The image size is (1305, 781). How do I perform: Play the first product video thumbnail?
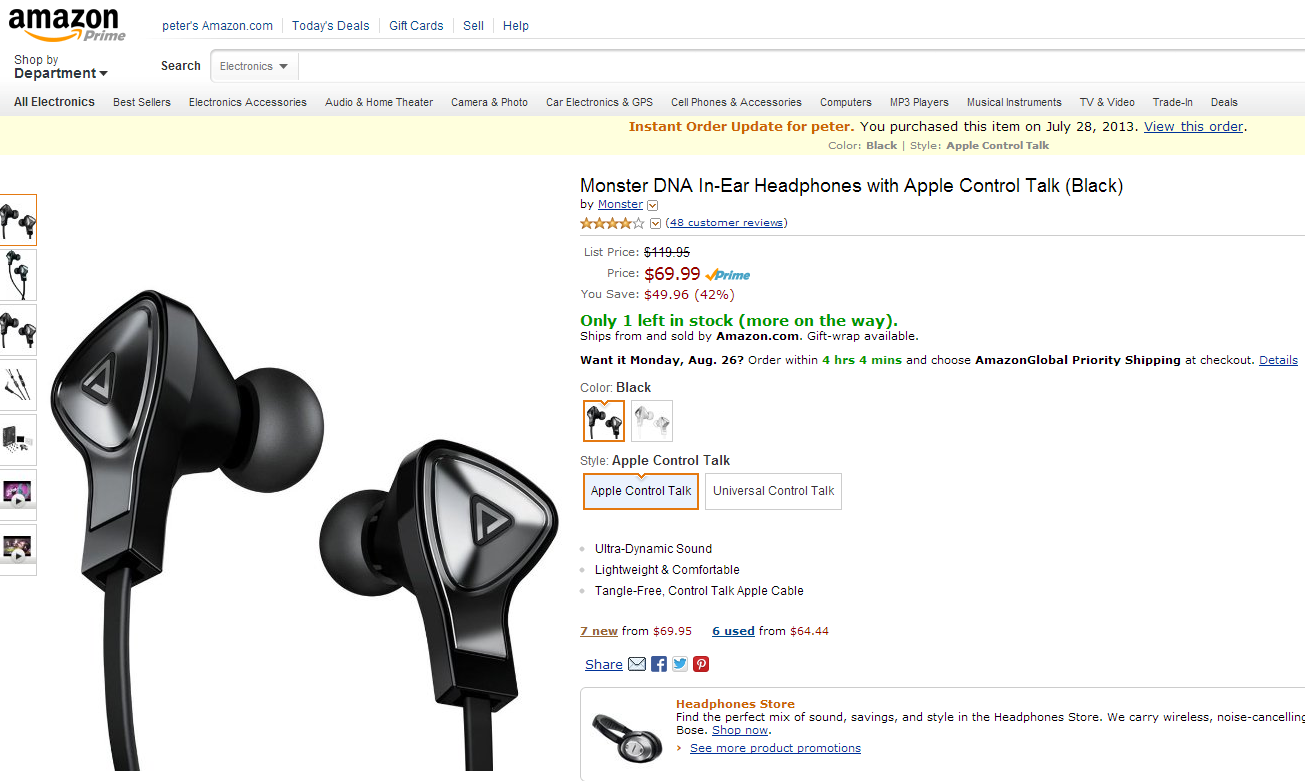click(x=18, y=495)
